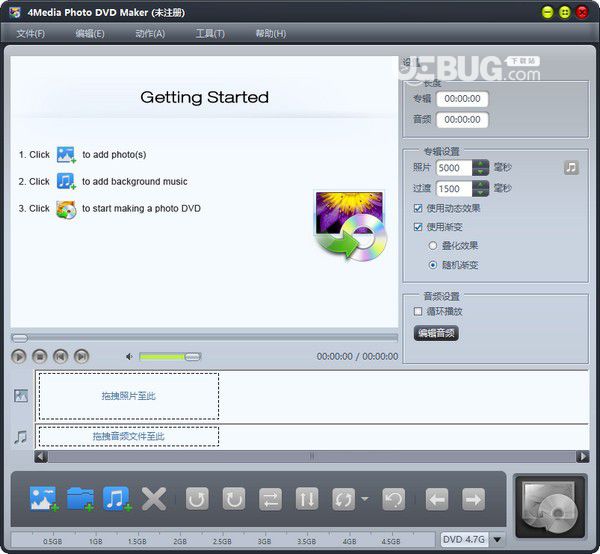
Task: Click the delete X icon in toolbar
Action: (x=154, y=499)
